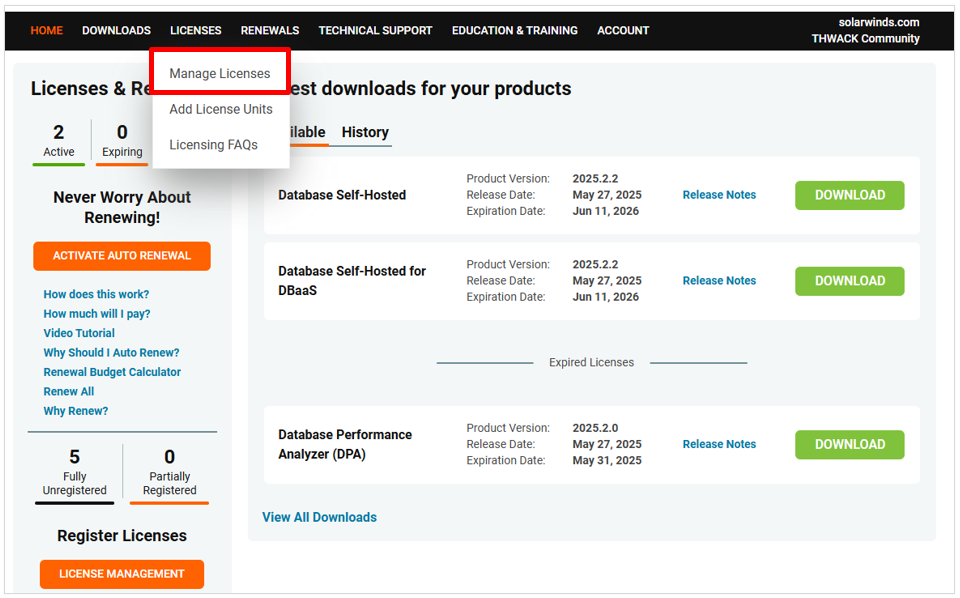Image resolution: width=960 pixels, height=598 pixels.
Task: Open the 'Why Renew?' link
Action: pyautogui.click(x=76, y=411)
